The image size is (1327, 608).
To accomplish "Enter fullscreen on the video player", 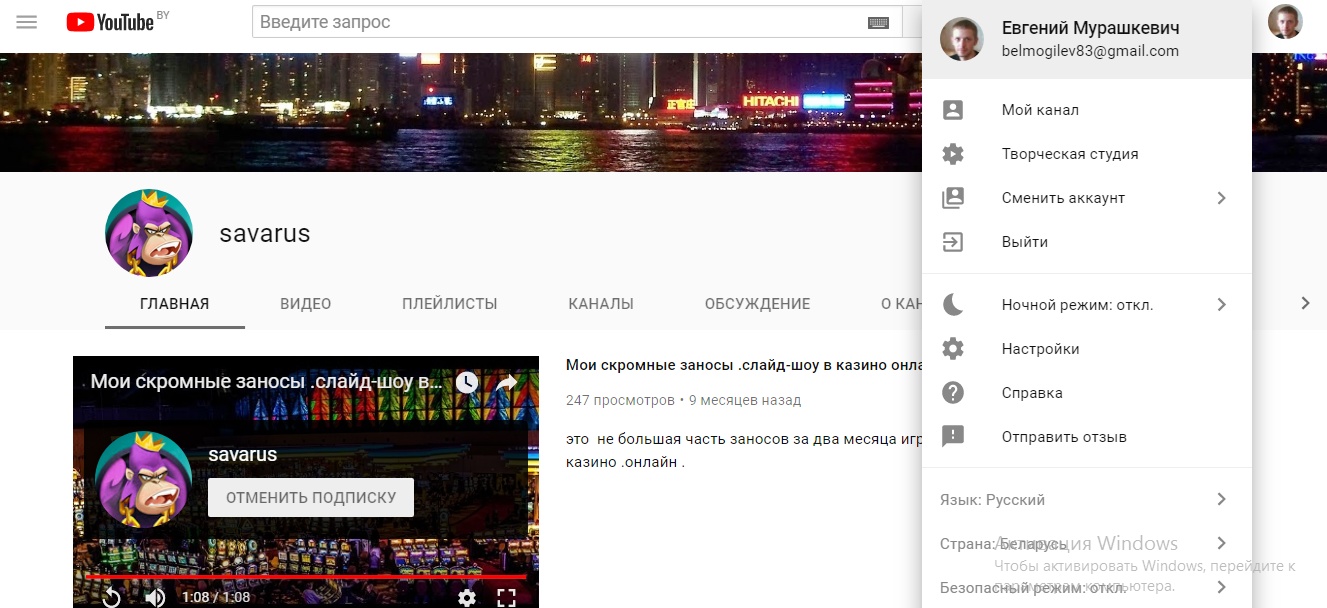I will (507, 597).
